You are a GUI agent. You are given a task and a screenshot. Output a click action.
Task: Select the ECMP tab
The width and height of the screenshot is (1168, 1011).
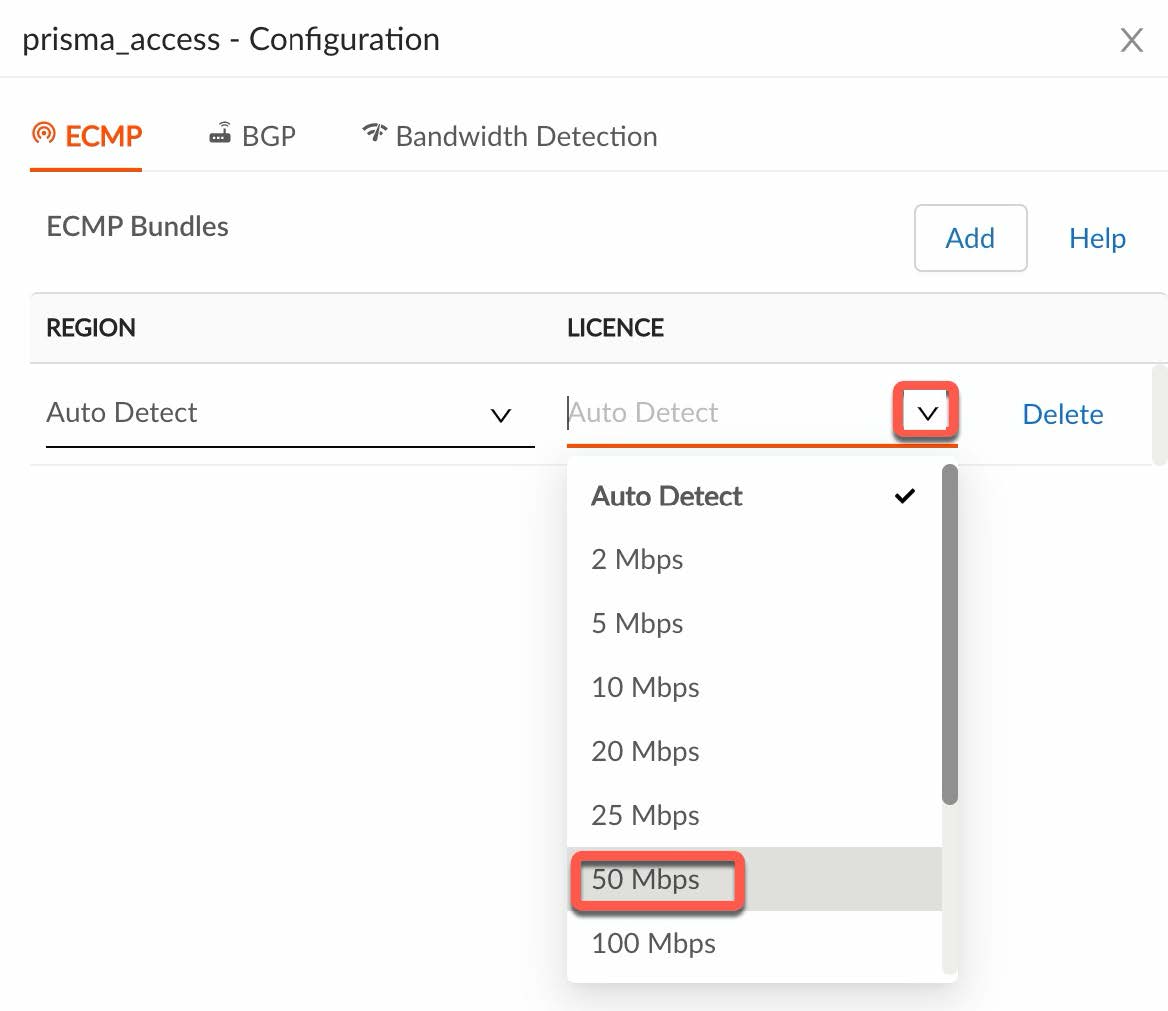103,136
